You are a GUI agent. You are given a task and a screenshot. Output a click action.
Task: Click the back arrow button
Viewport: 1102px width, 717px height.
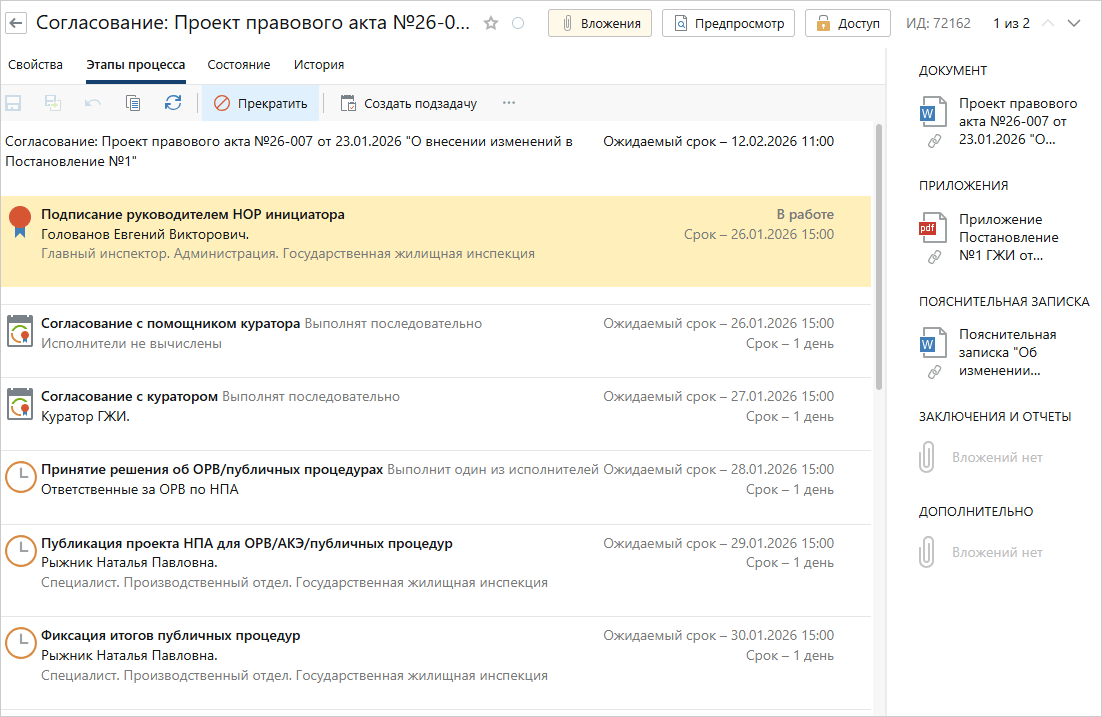point(16,23)
